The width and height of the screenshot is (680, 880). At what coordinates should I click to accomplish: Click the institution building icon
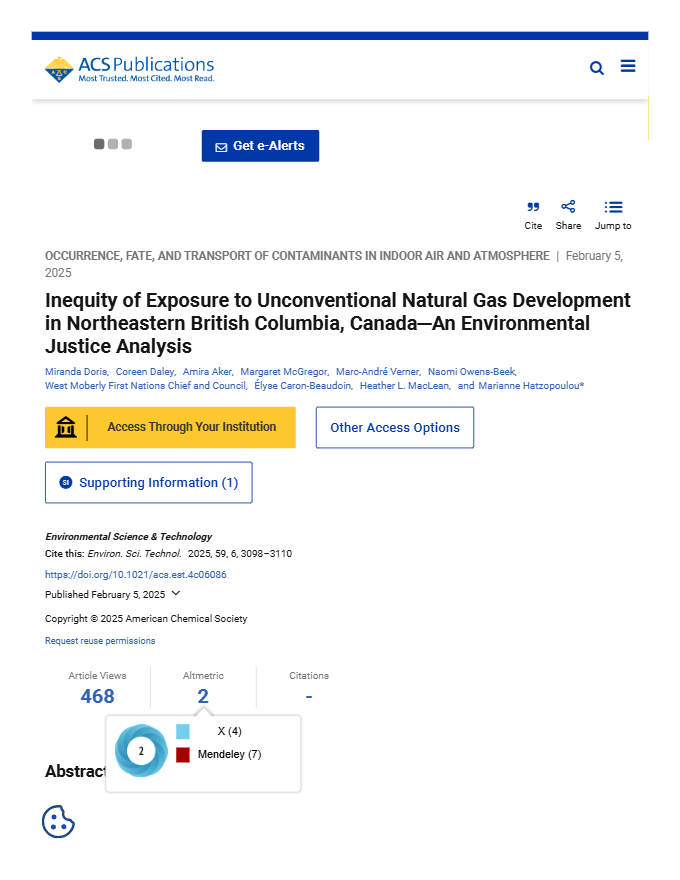pyautogui.click(x=66, y=428)
